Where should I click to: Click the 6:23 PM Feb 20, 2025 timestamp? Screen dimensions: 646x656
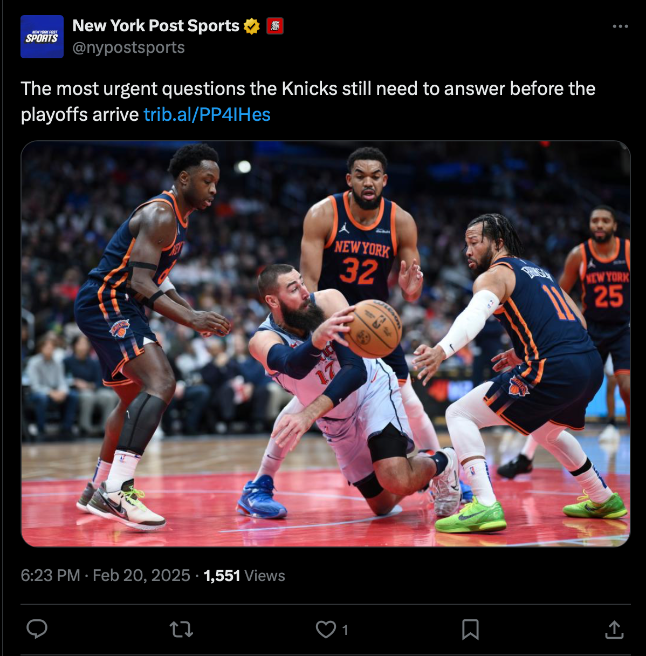coord(105,576)
